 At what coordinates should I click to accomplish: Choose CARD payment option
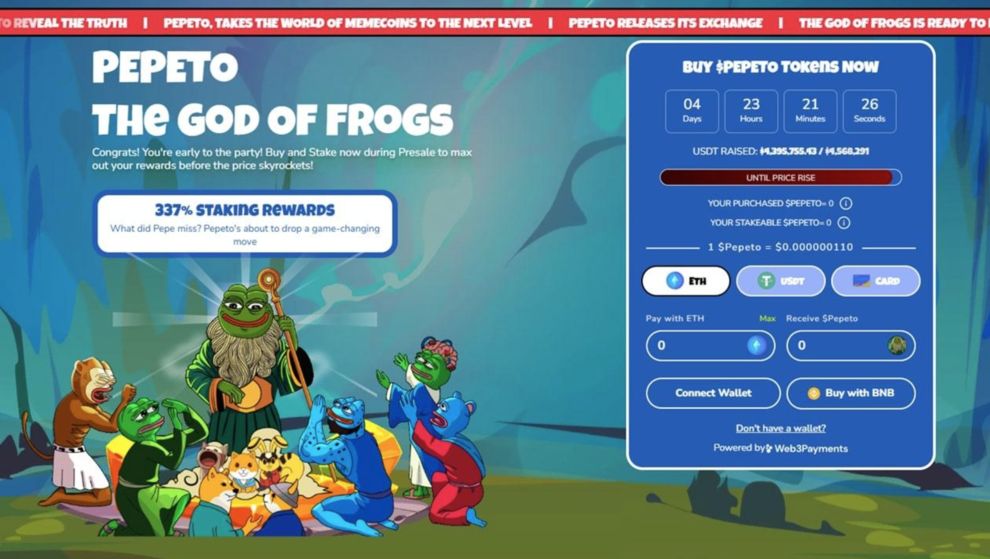(876, 281)
